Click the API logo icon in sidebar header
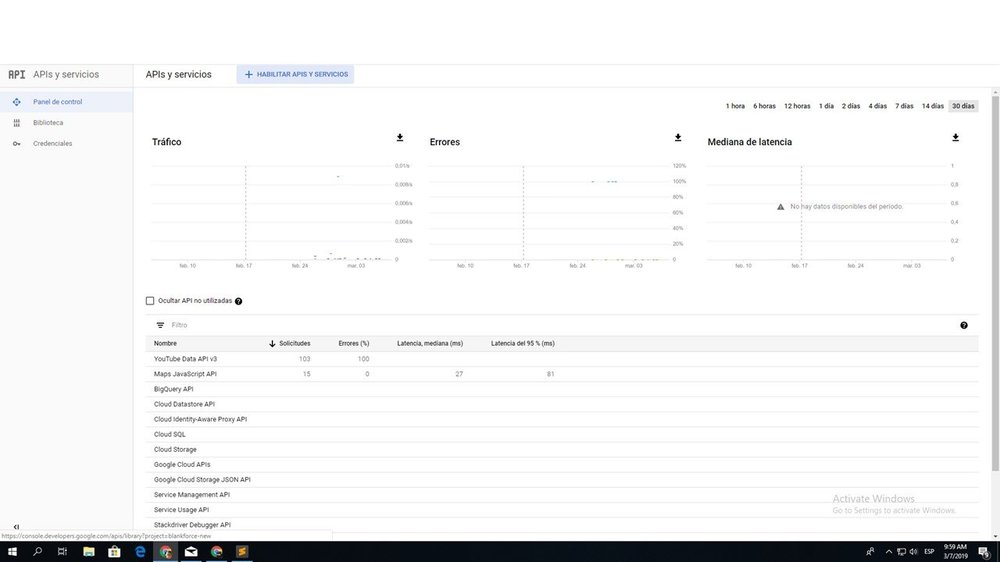The height and width of the screenshot is (562, 1000). point(17,75)
